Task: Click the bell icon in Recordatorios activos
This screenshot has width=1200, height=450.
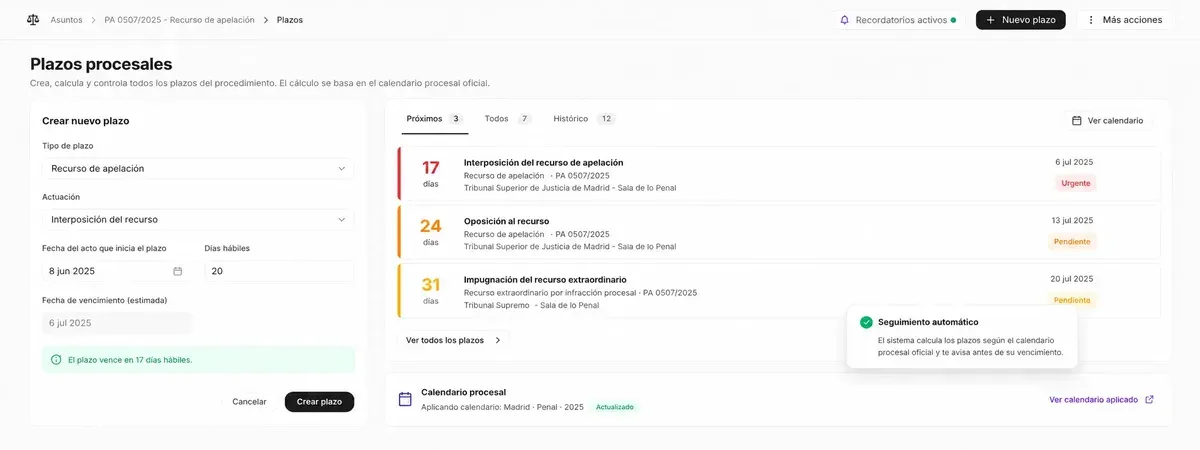Action: click(844, 20)
